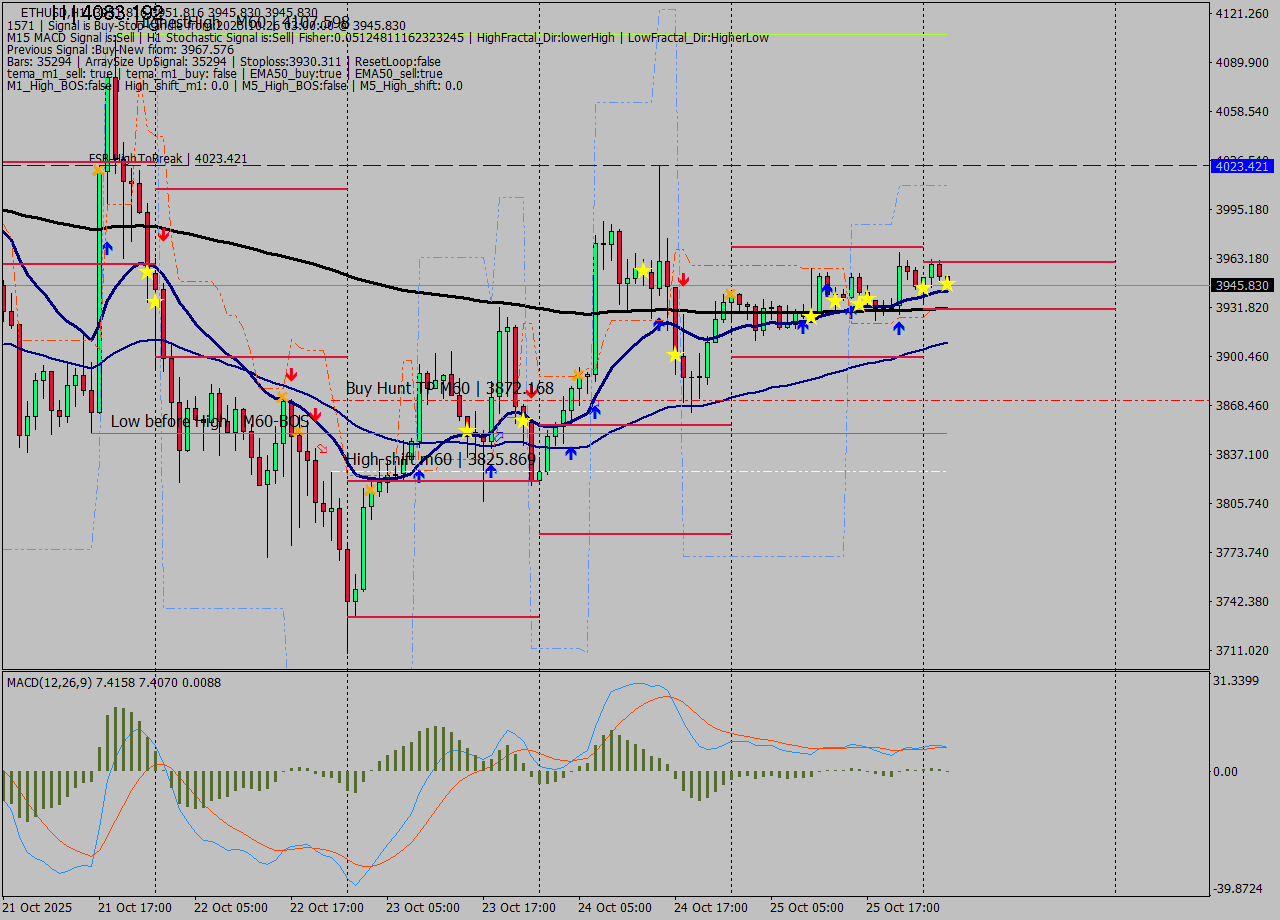
Task: Click the 23 Oct 05:00 time axis label
Action: [423, 907]
